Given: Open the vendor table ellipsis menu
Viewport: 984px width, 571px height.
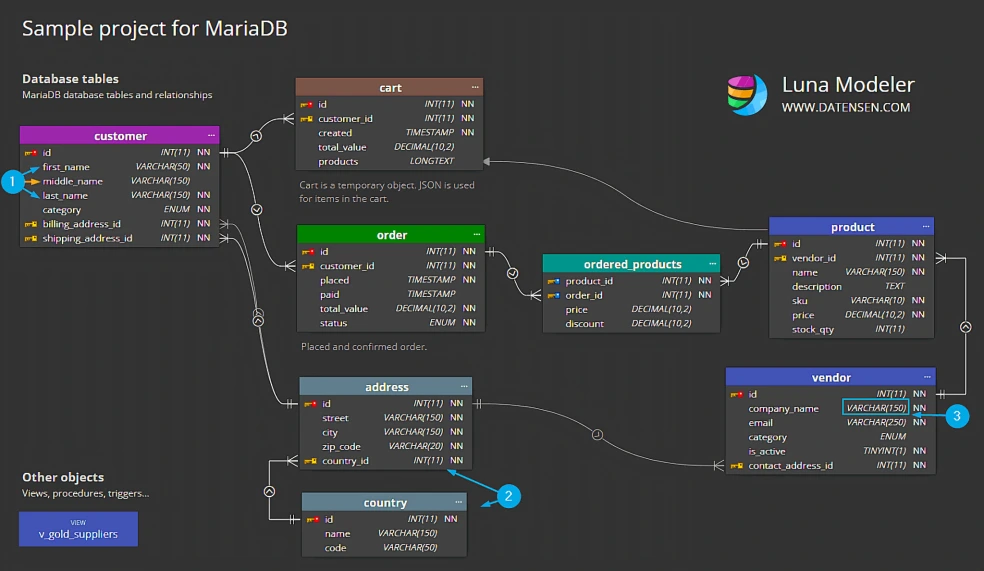Looking at the screenshot, I should tap(927, 378).
